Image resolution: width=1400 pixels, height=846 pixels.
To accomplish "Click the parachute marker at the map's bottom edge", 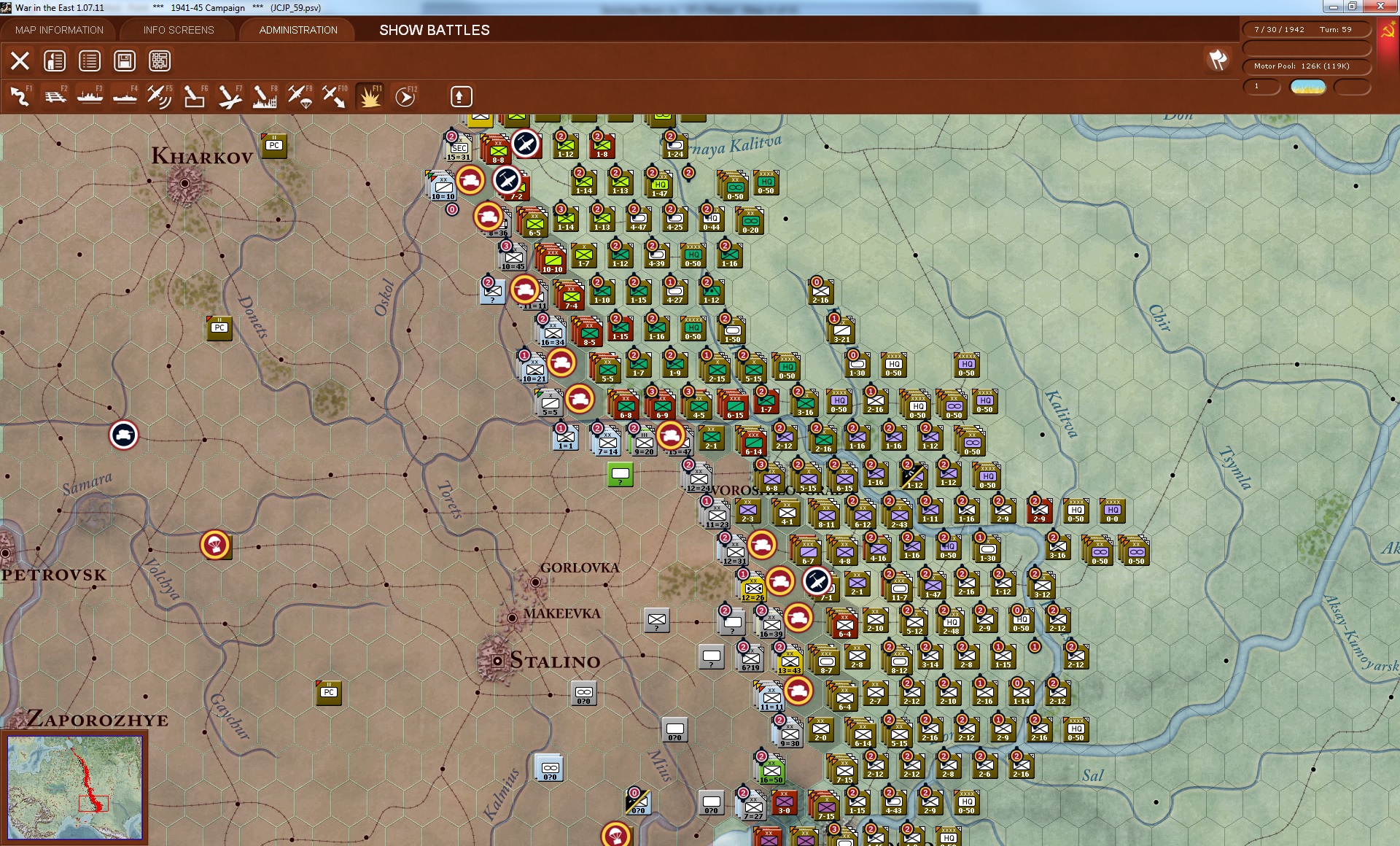I will tap(616, 834).
